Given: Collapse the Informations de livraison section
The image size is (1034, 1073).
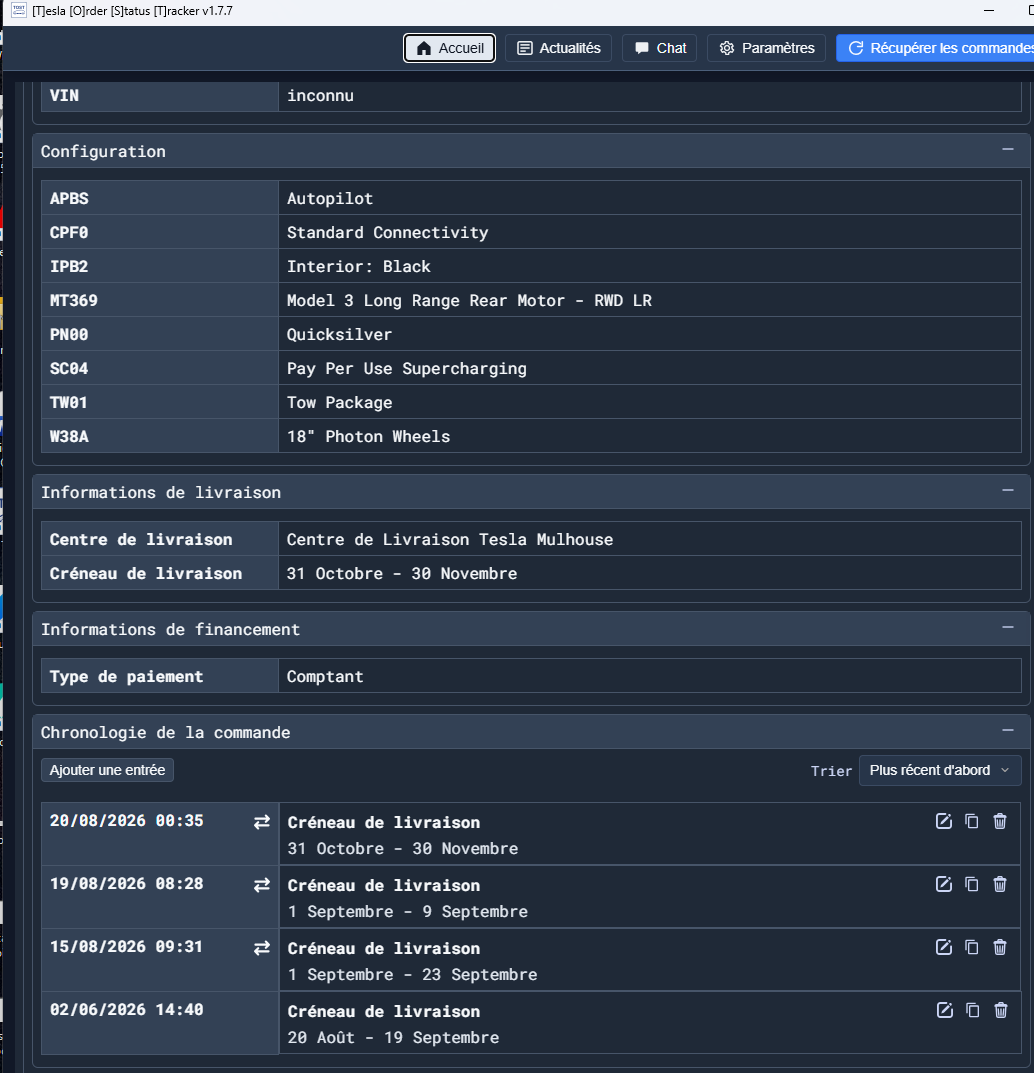Looking at the screenshot, I should click(x=1008, y=490).
